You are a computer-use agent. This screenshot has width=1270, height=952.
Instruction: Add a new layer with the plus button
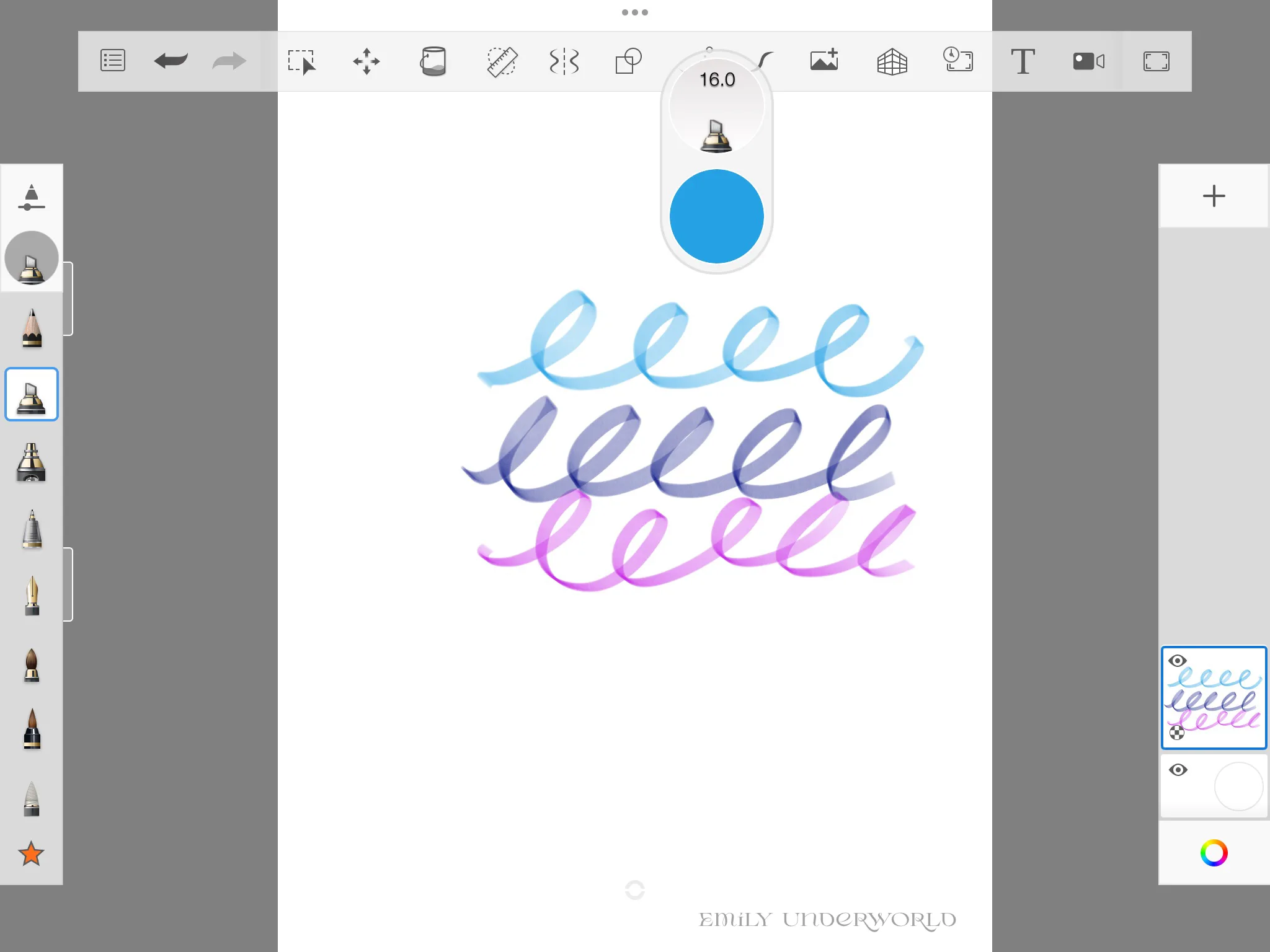(1214, 196)
